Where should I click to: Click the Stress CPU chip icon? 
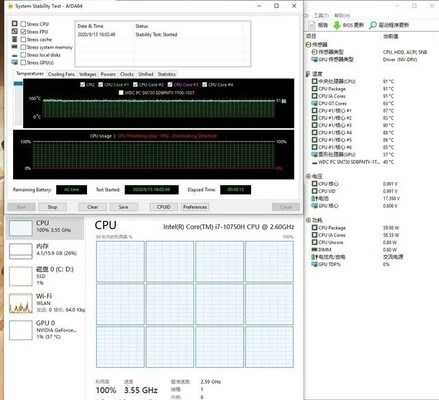coord(14,24)
